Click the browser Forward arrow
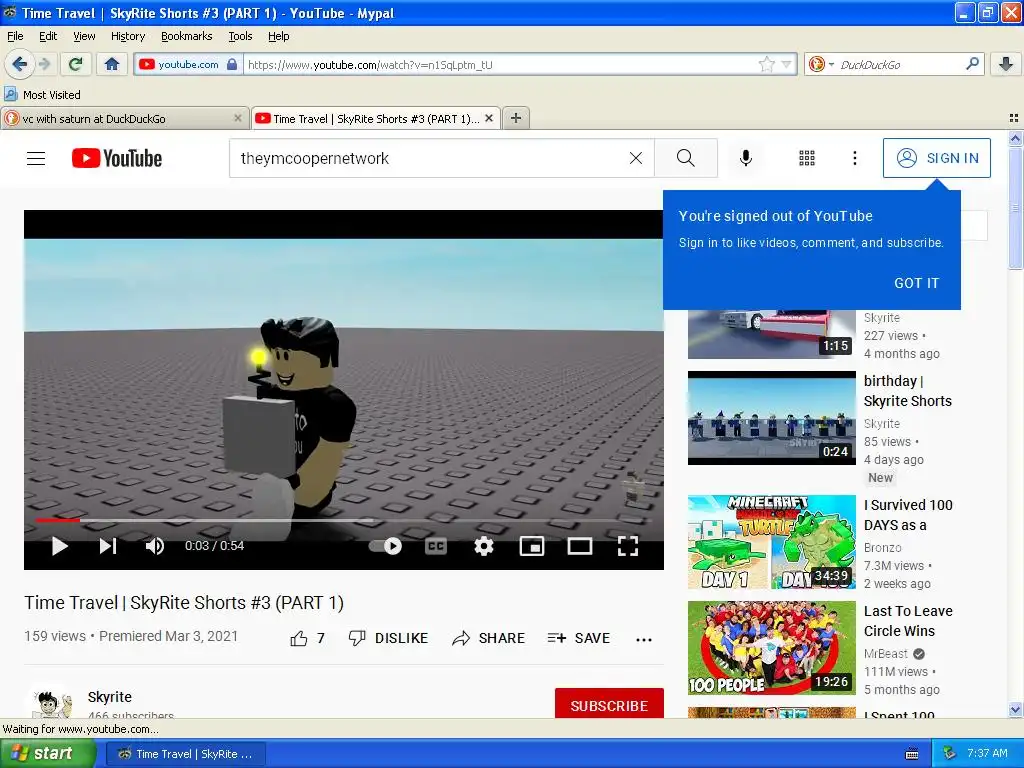1024x768 pixels. pyautogui.click(x=44, y=64)
